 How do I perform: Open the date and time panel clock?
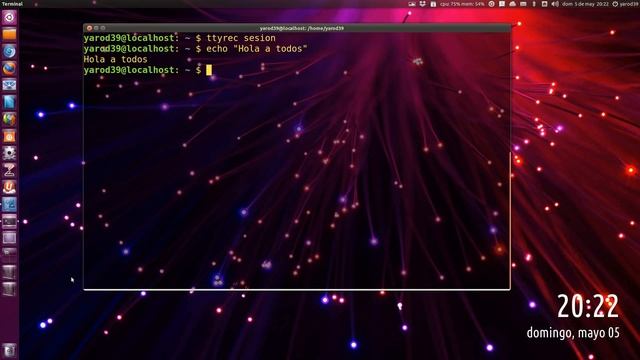click(585, 4)
